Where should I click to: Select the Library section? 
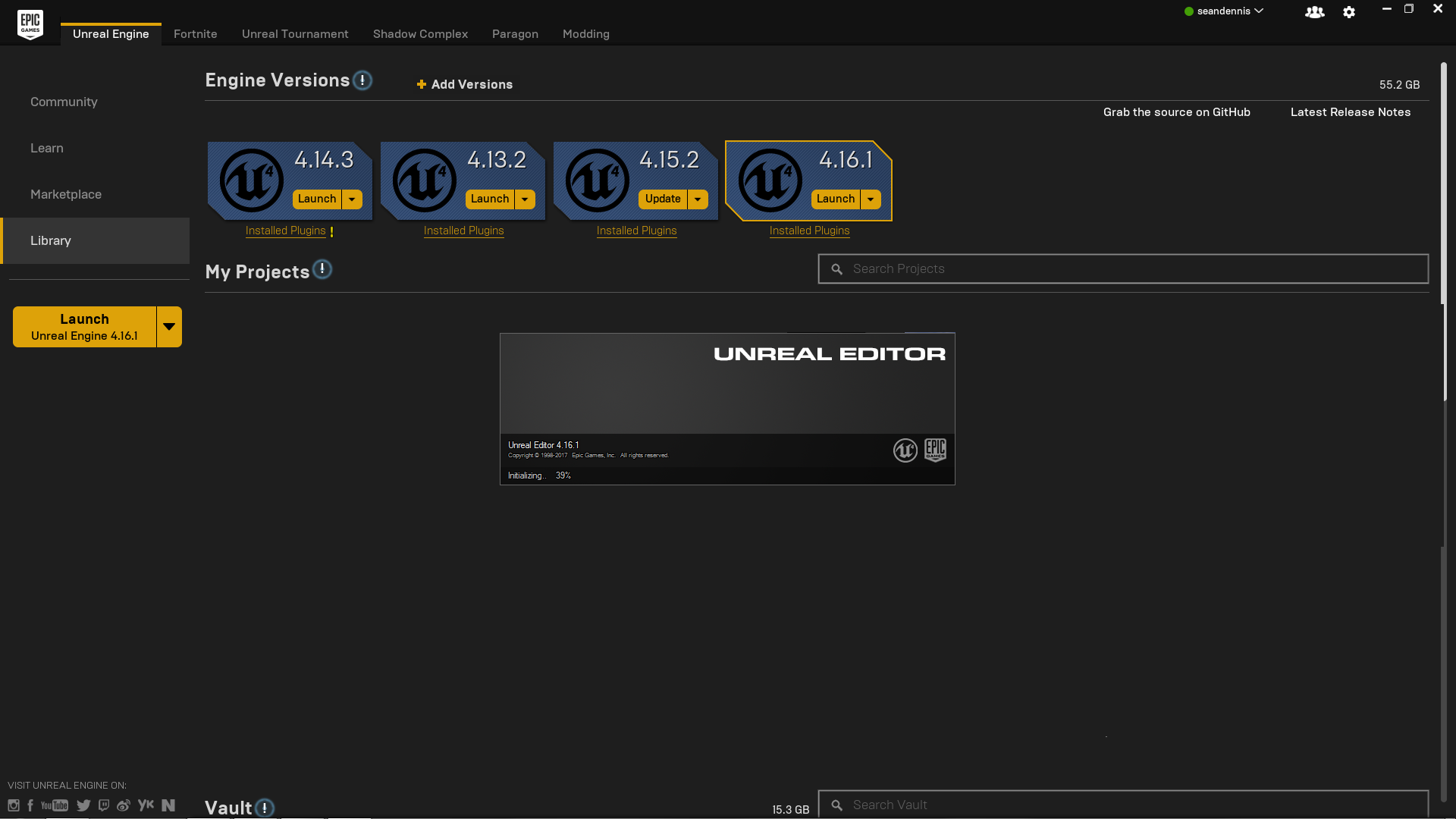click(x=95, y=240)
